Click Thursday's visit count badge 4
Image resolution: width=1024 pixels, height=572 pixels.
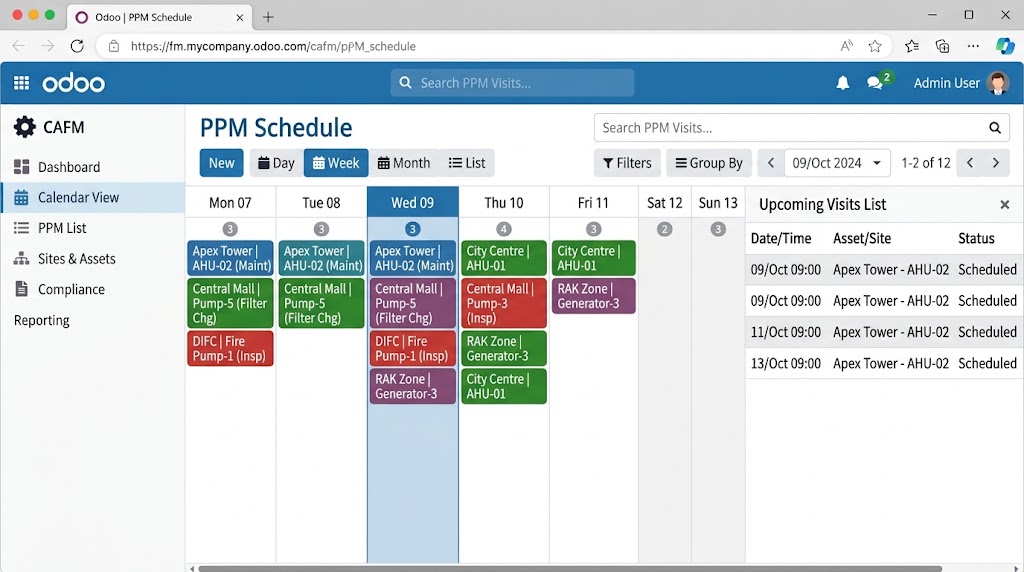[x=503, y=229]
